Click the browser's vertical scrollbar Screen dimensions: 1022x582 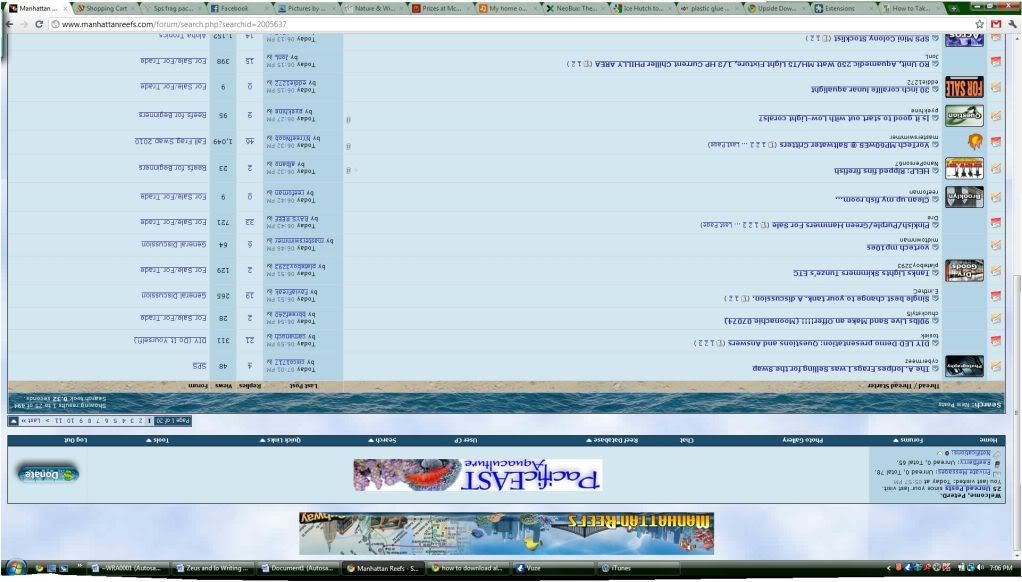point(1015,300)
